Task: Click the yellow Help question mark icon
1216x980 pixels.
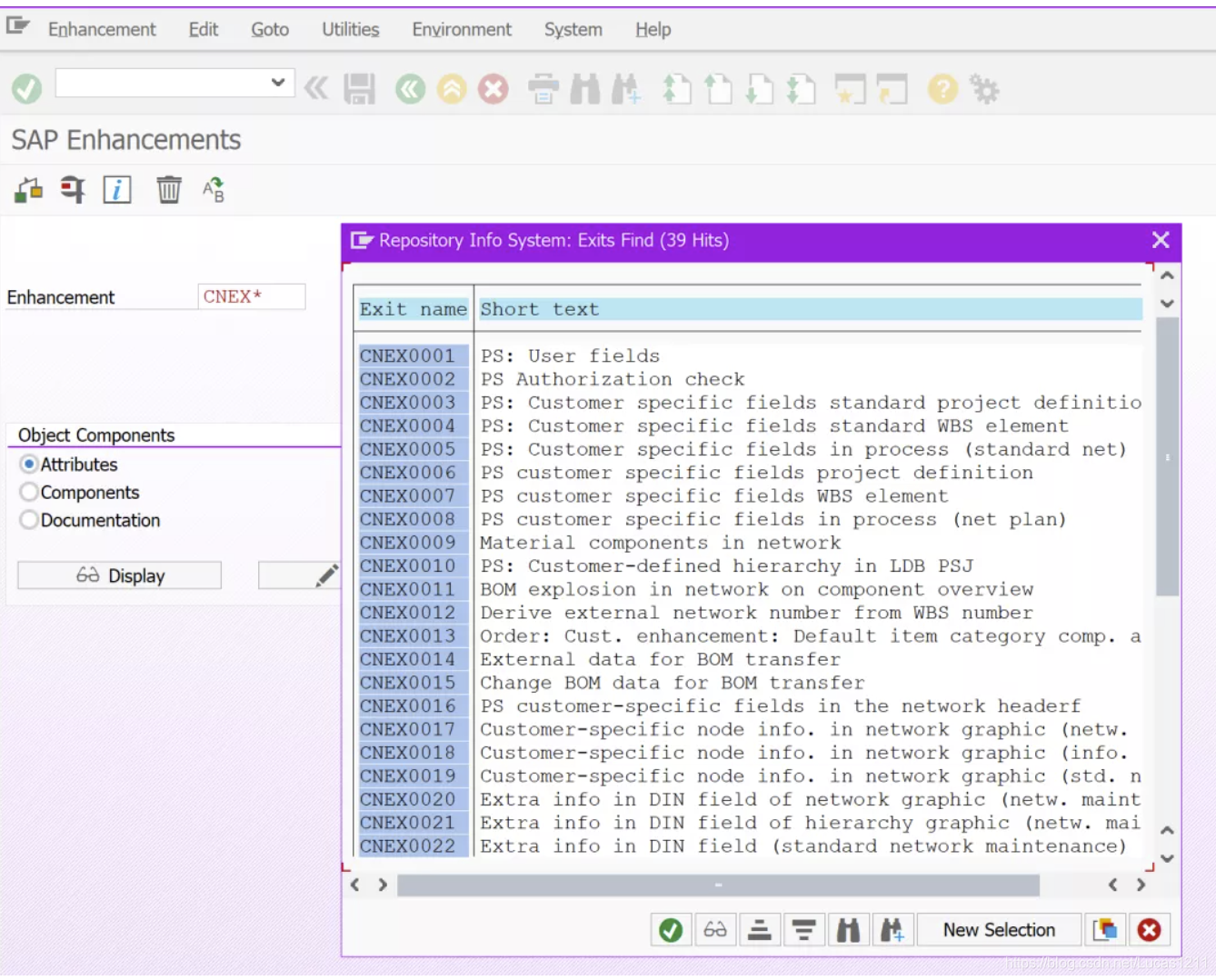Action: tap(942, 89)
